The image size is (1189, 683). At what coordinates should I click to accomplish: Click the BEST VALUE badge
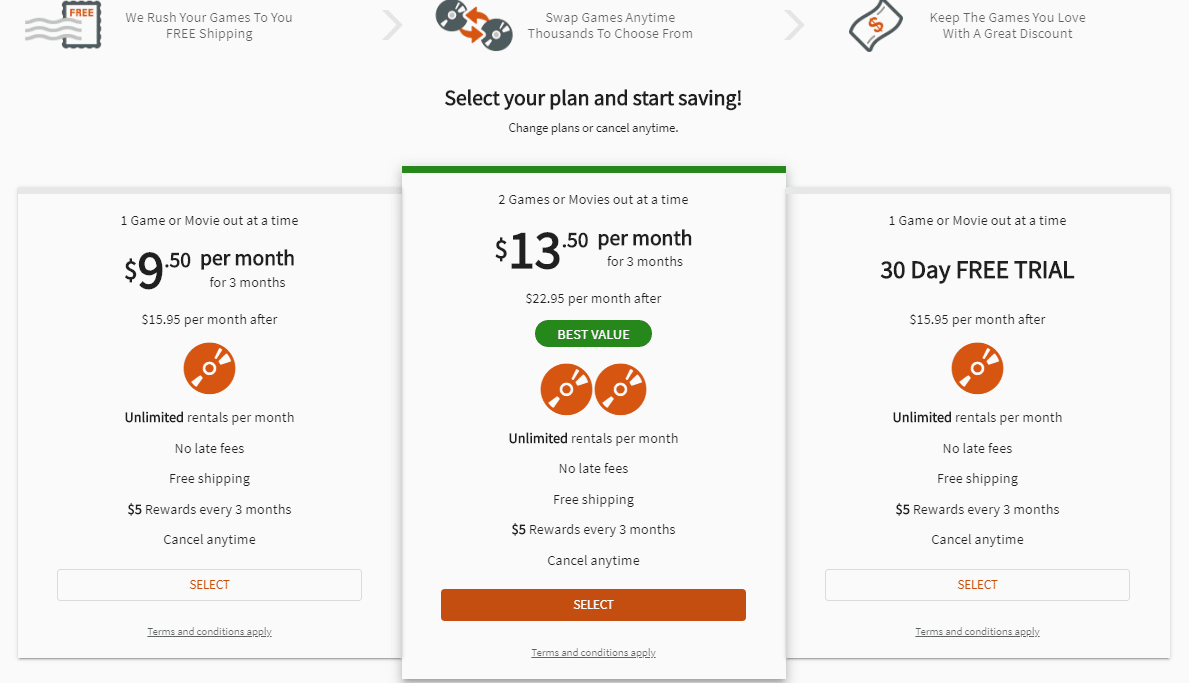pos(593,333)
